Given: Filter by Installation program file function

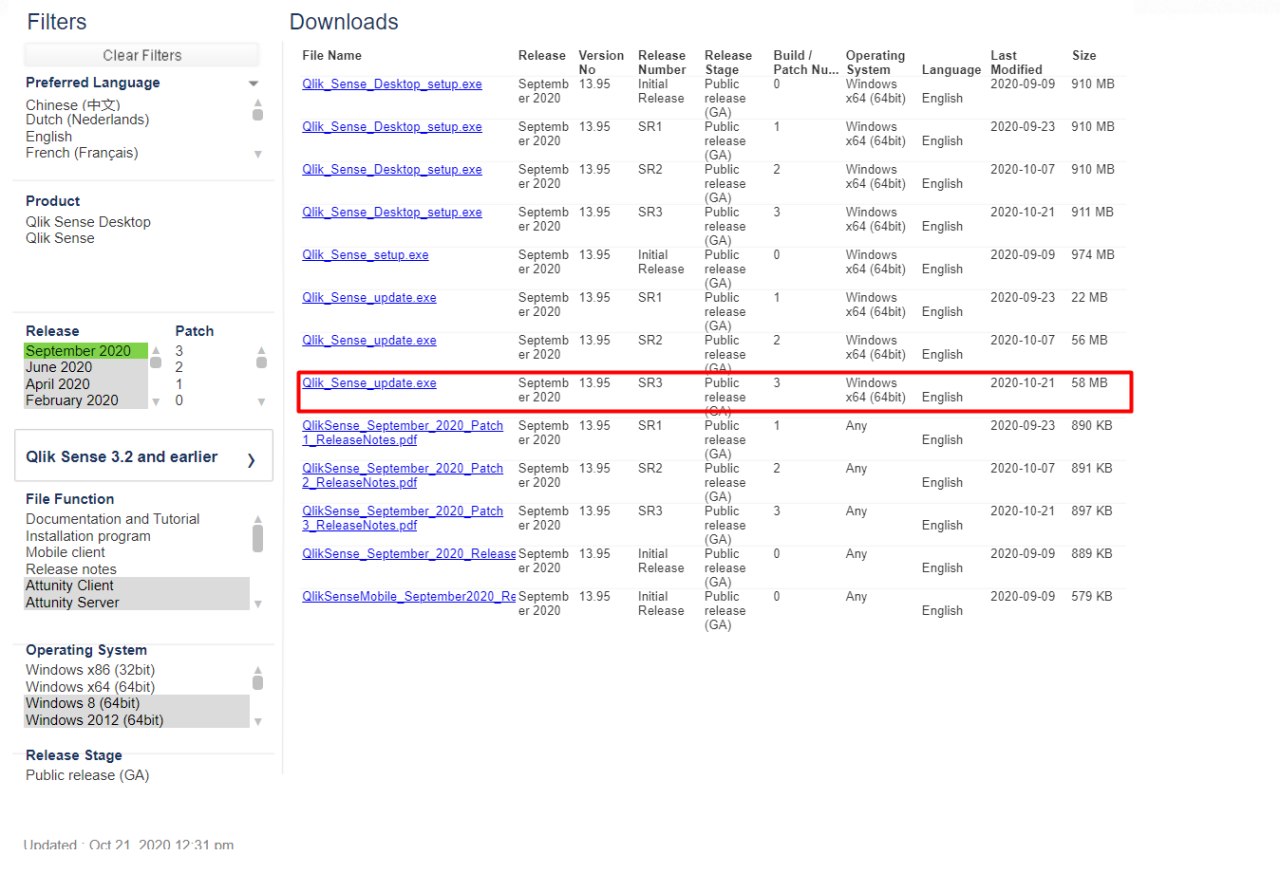Looking at the screenshot, I should coord(88,536).
